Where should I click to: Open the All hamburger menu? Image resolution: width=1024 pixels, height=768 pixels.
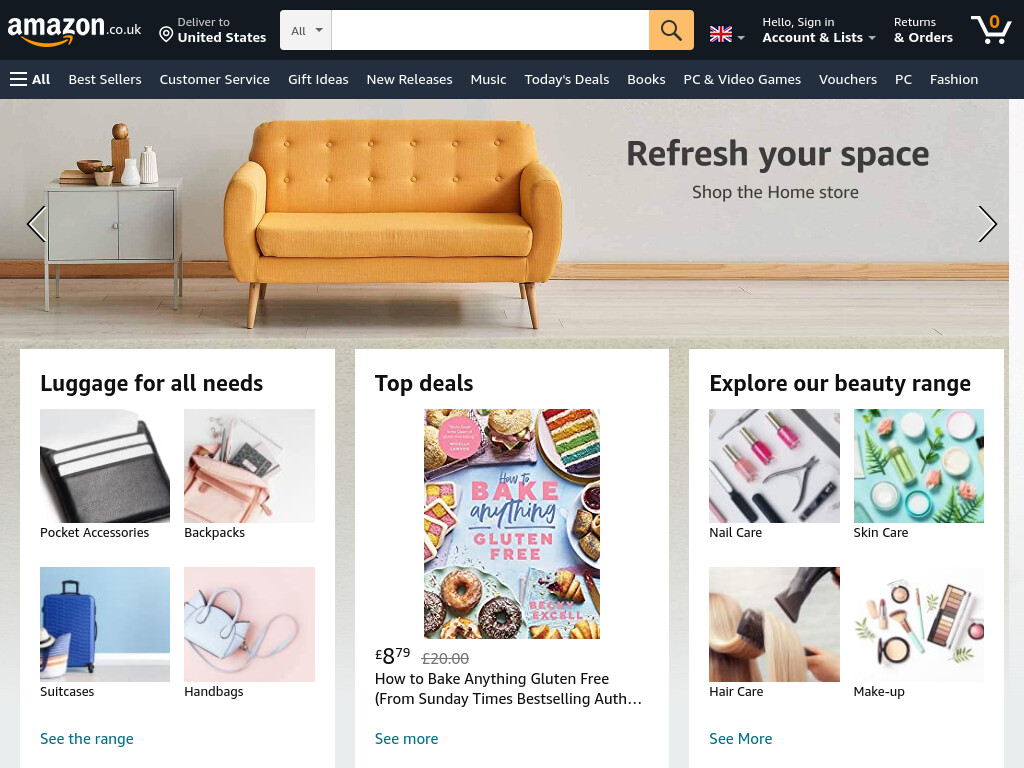30,80
